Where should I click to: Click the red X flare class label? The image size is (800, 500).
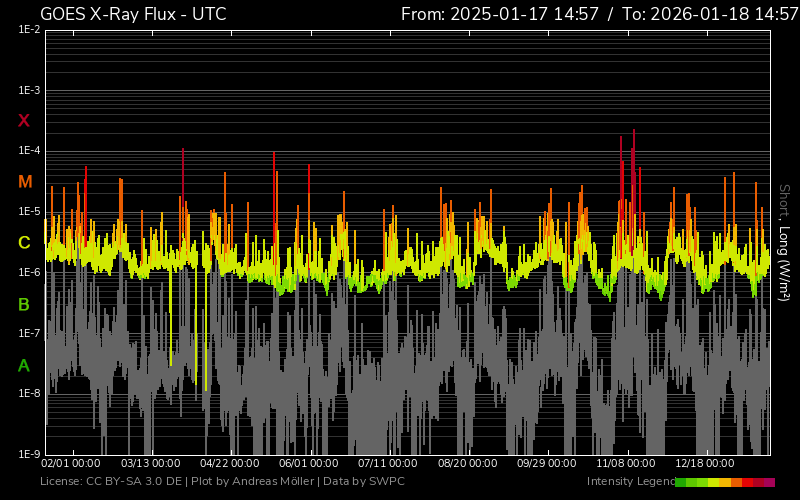[x=24, y=121]
